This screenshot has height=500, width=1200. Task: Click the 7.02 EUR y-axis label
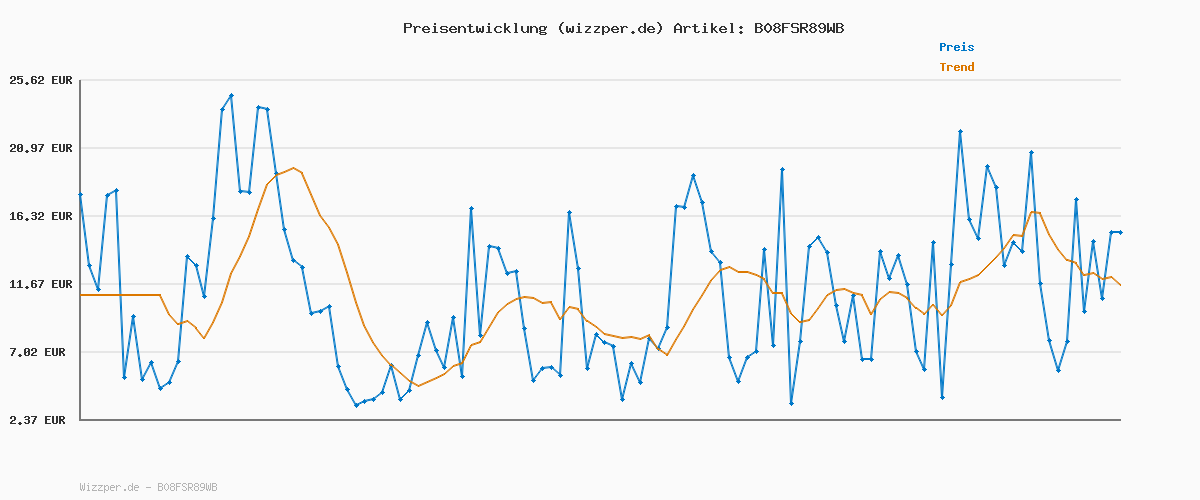(x=41, y=352)
